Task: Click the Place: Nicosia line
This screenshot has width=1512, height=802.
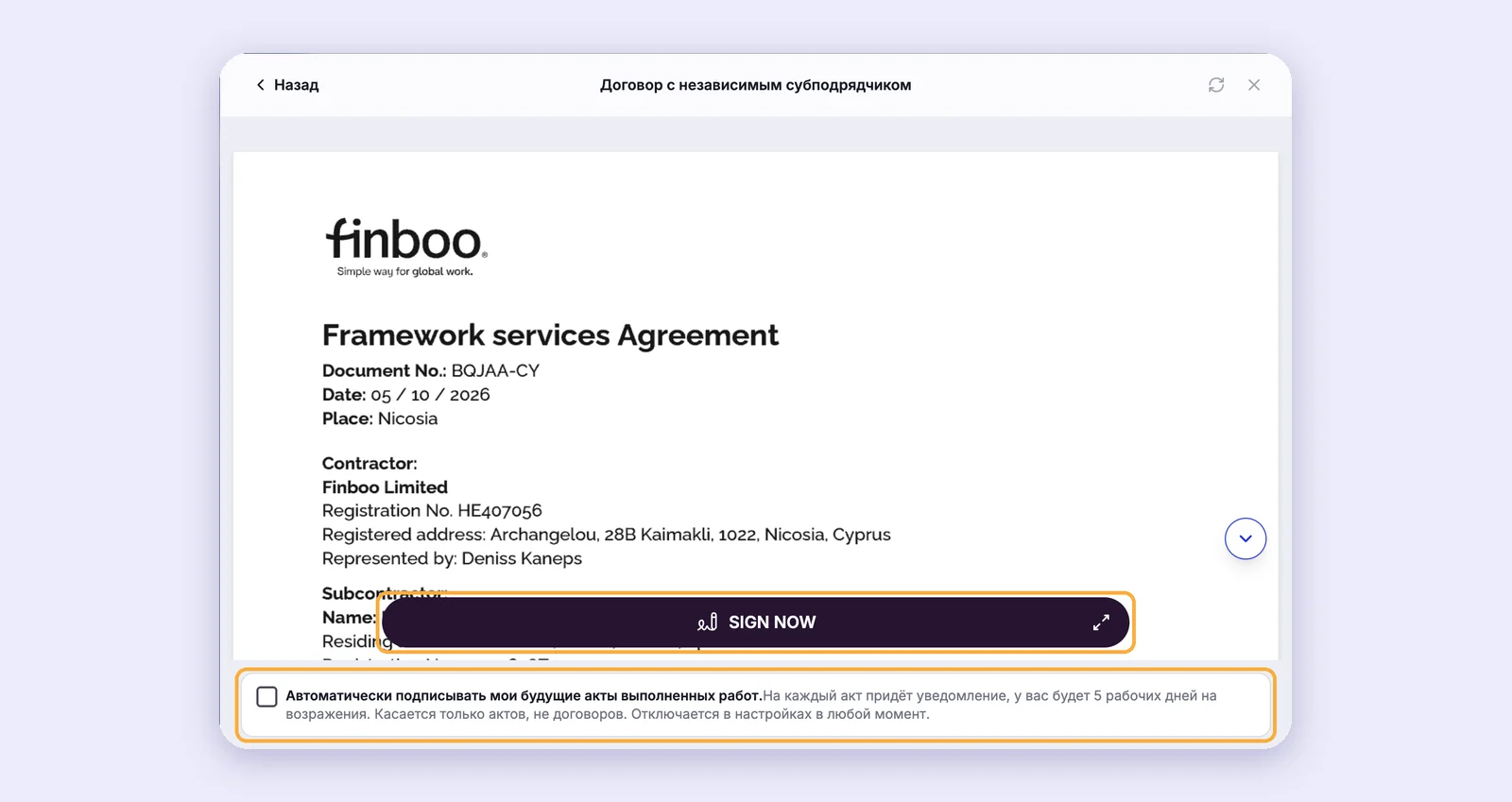Action: pyautogui.click(x=380, y=418)
